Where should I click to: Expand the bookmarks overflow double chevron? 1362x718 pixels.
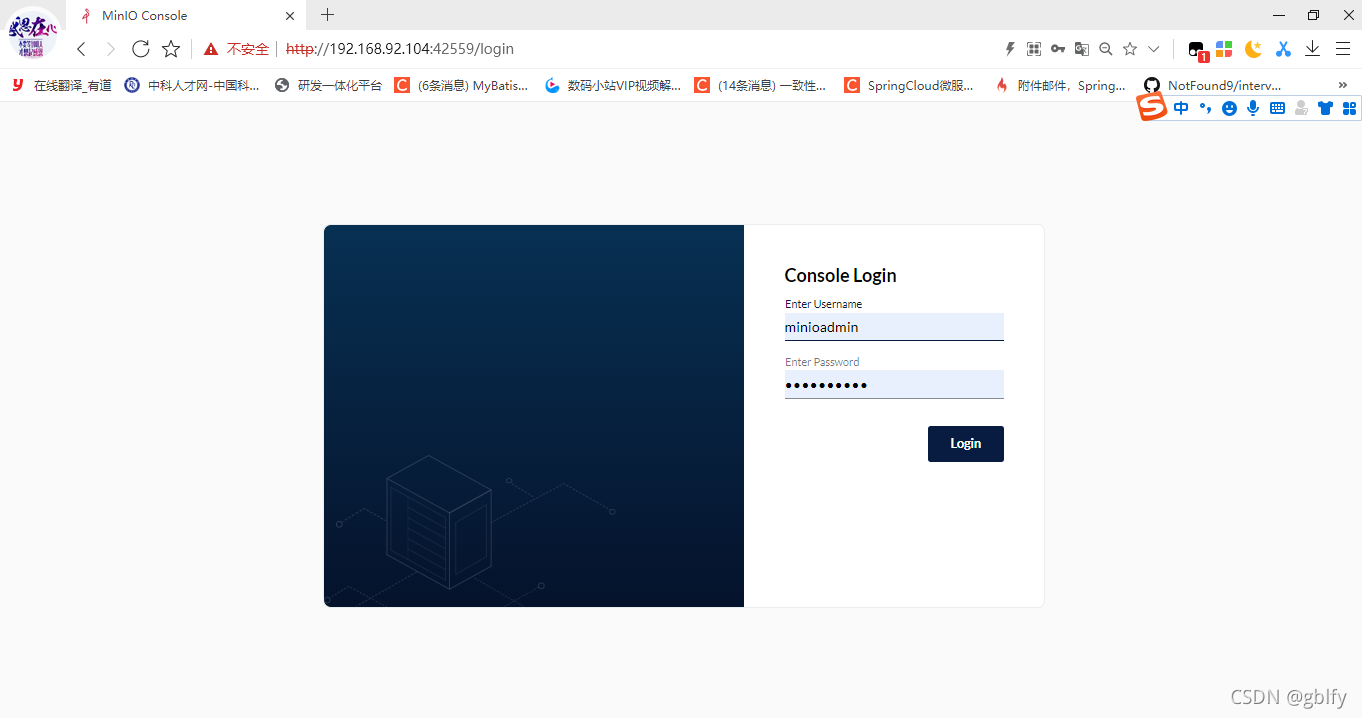click(x=1342, y=86)
